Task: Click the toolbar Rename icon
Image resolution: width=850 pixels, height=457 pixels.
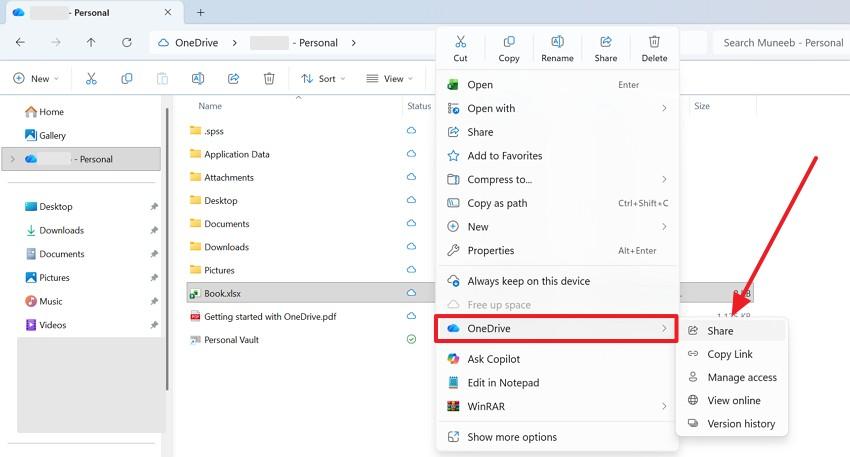Action: 198,79
